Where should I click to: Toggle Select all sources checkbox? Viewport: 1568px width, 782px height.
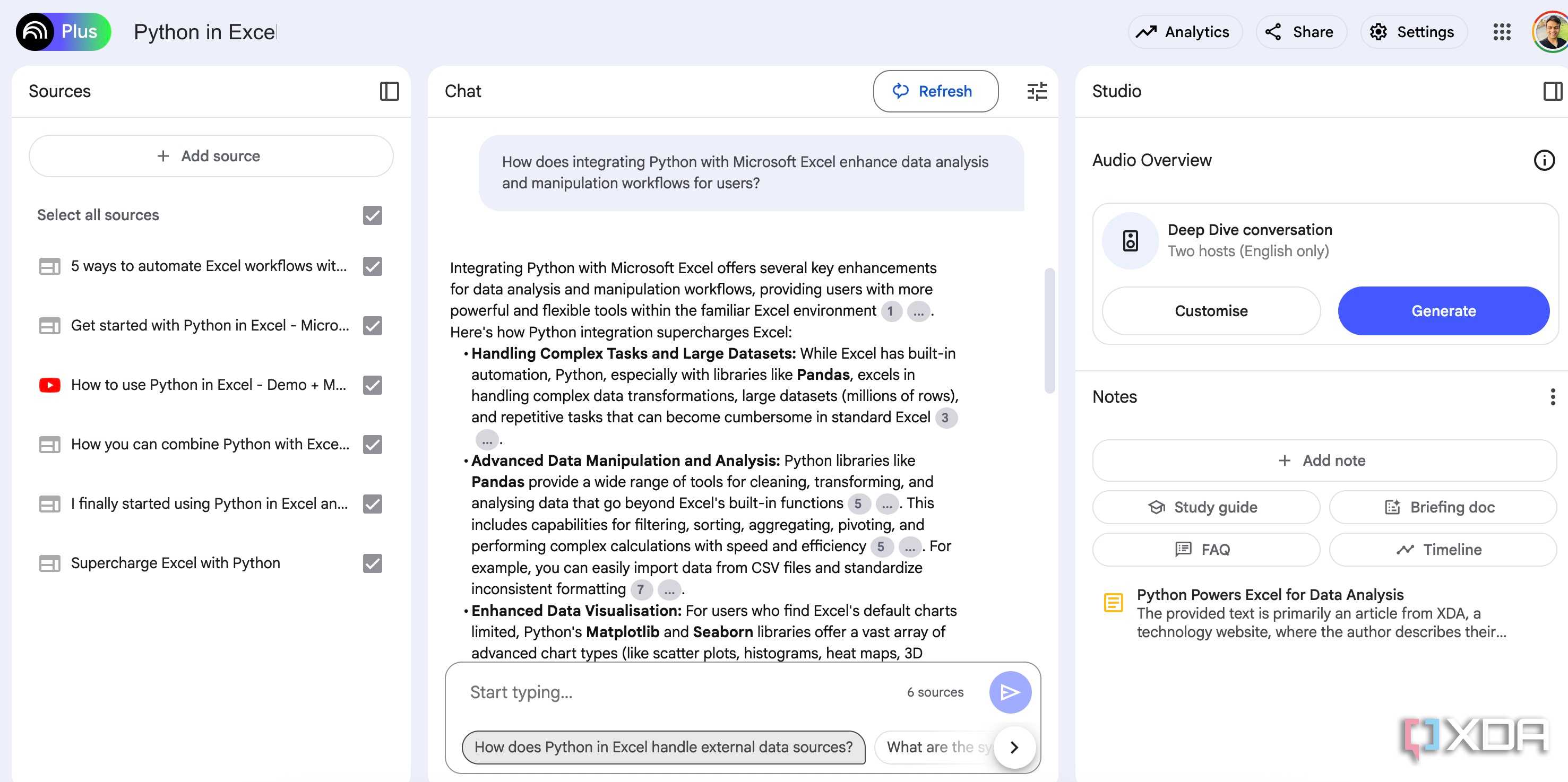(373, 215)
